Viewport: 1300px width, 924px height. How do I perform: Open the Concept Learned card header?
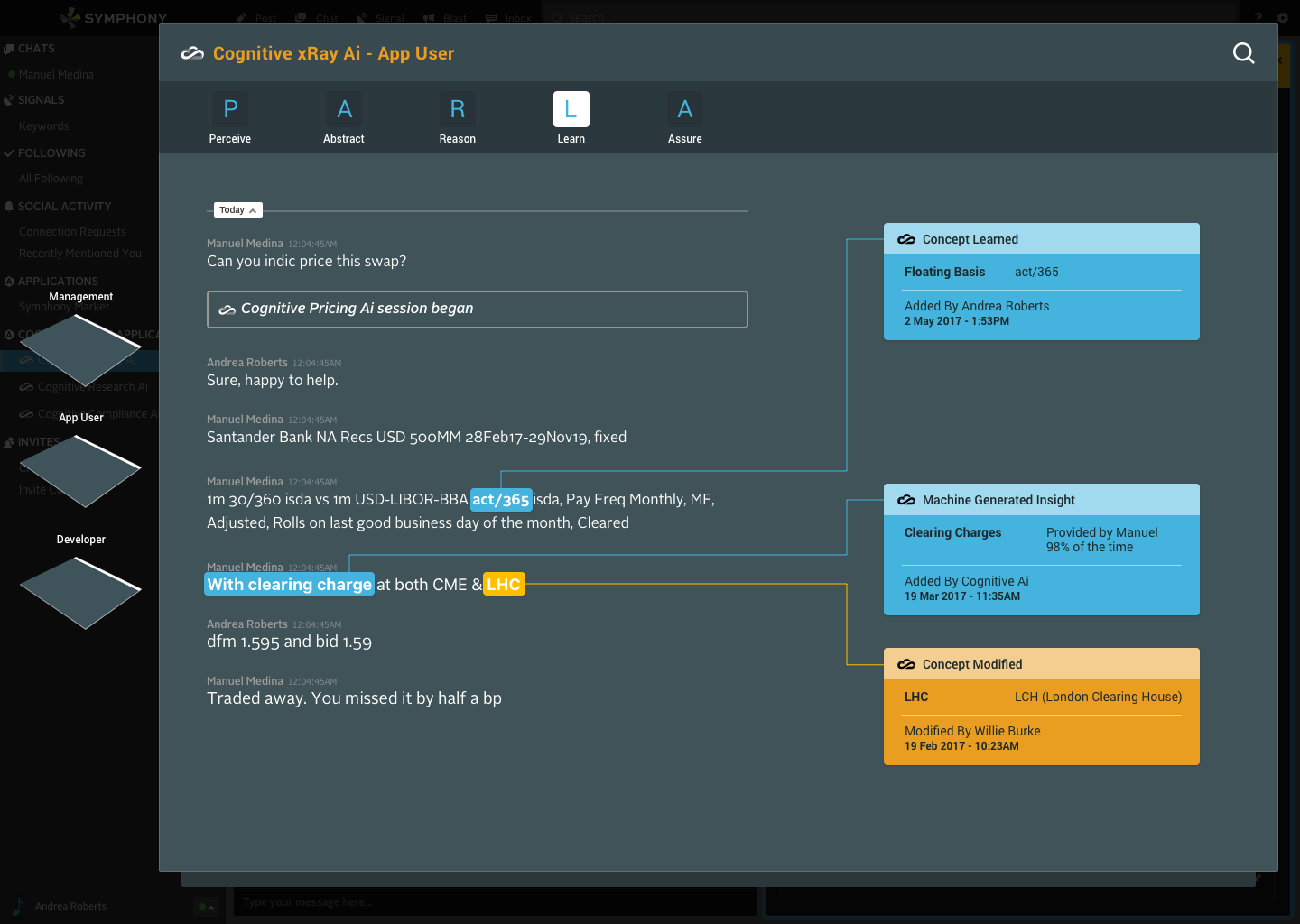[1042, 239]
